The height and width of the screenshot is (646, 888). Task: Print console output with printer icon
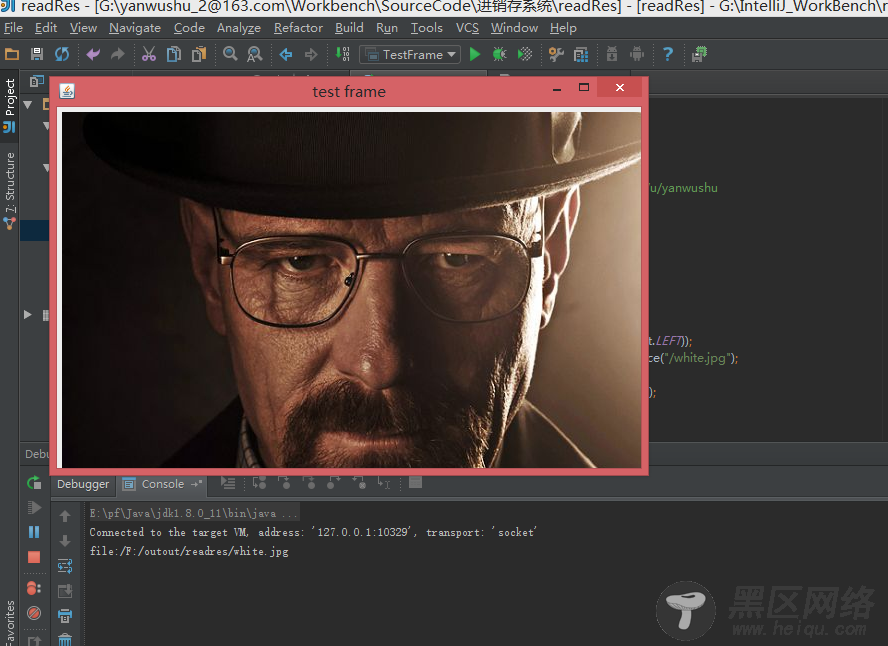coord(65,615)
